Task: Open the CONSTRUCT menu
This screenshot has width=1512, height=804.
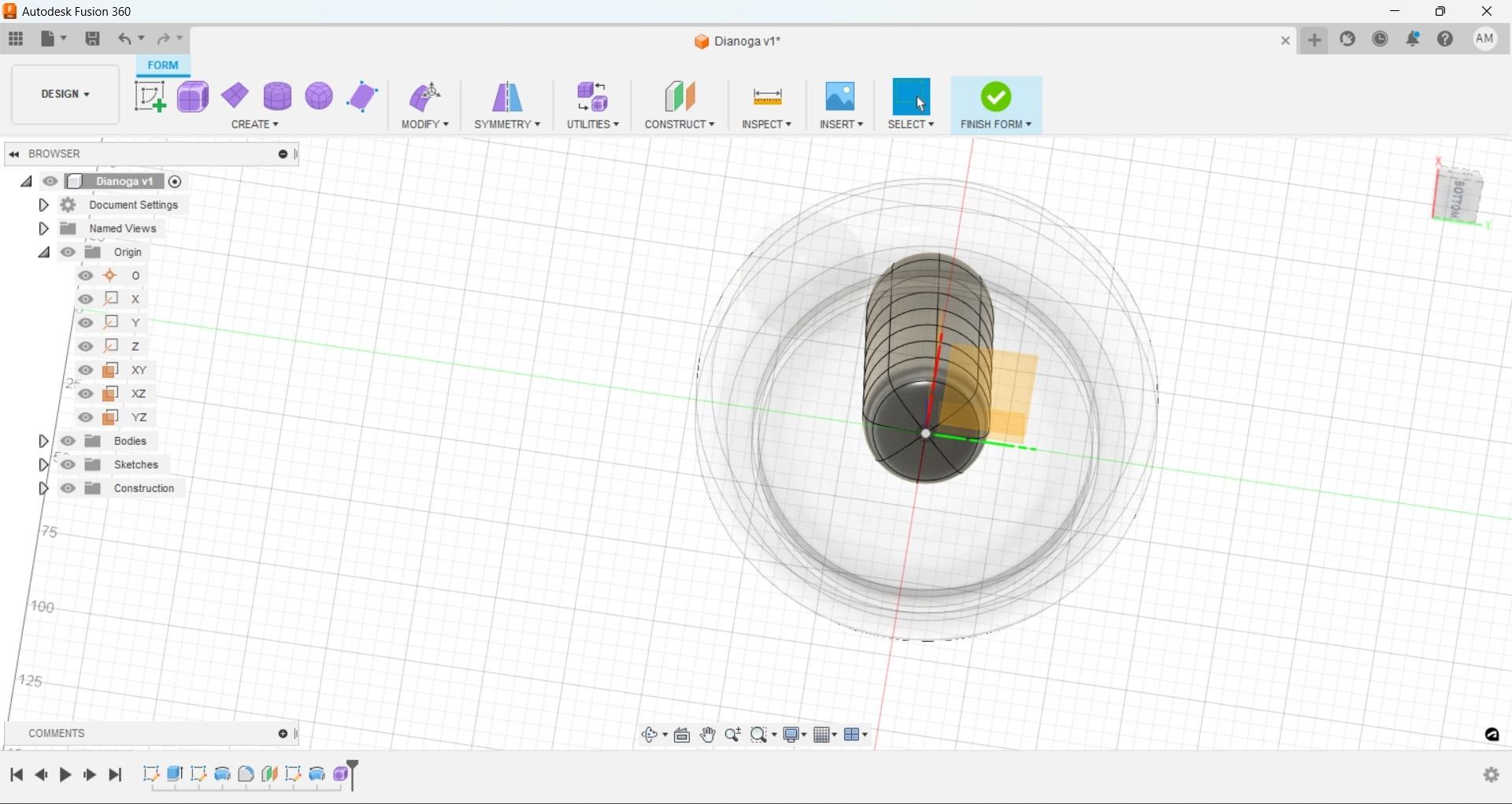Action: point(680,124)
